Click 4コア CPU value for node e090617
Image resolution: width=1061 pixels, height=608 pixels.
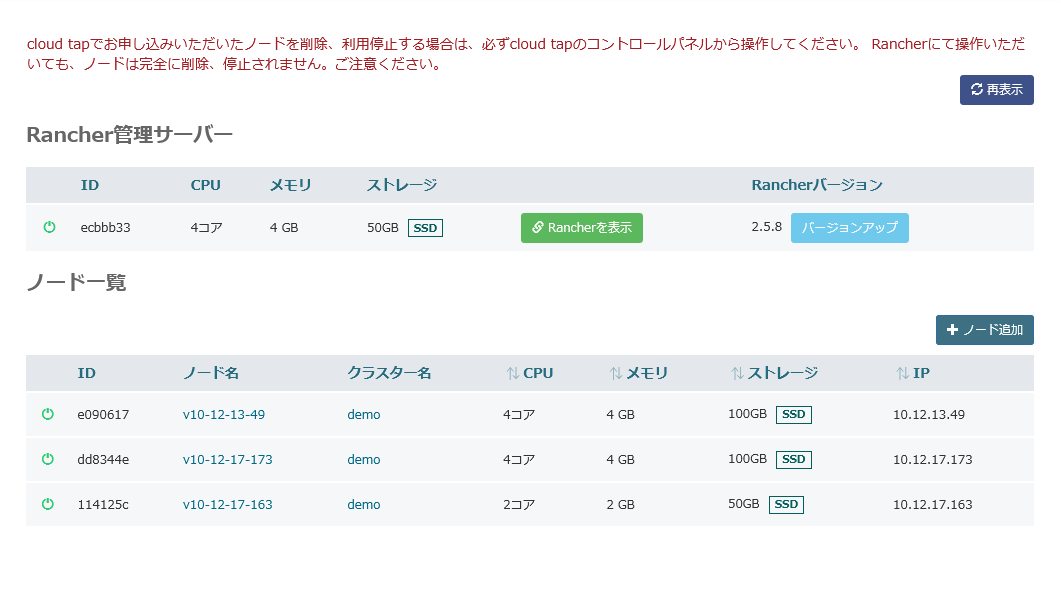pyautogui.click(x=519, y=415)
